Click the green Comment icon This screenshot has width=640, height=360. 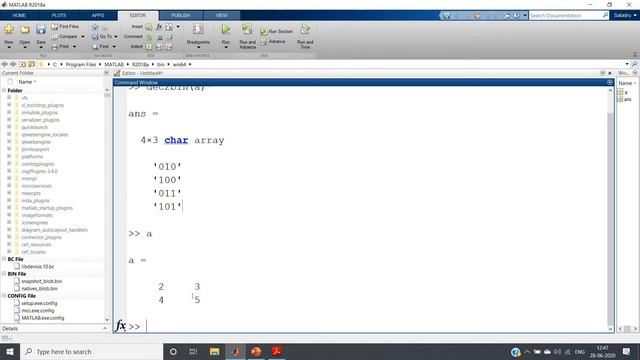pos(149,37)
